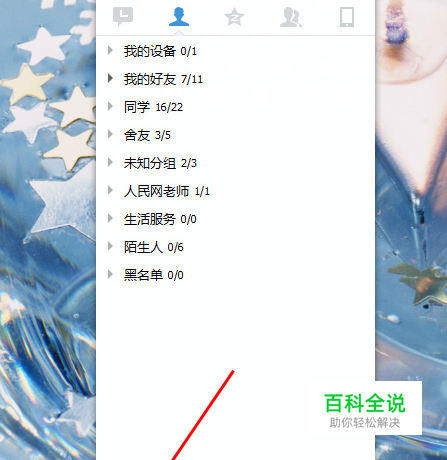Expand the 同学 group arrow
The image size is (447, 460).
[x=110, y=106]
